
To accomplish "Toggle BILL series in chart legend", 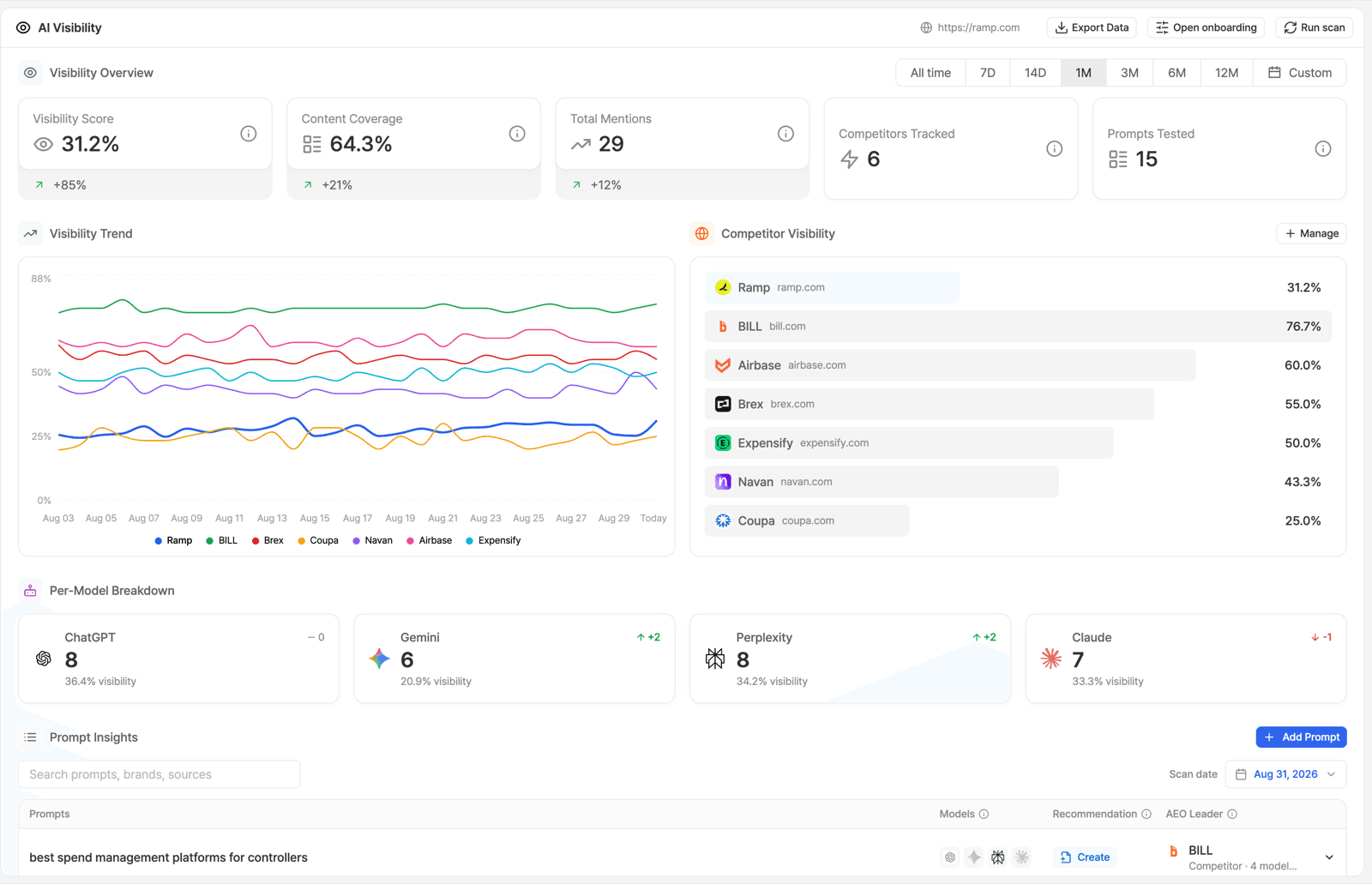I will click(222, 541).
